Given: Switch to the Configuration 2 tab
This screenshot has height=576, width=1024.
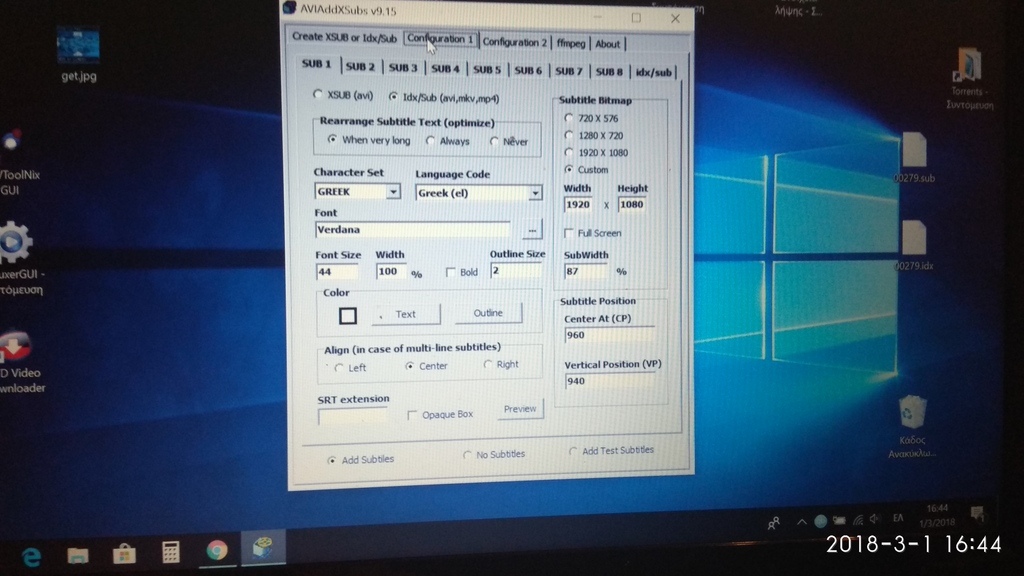Looking at the screenshot, I should pyautogui.click(x=515, y=43).
